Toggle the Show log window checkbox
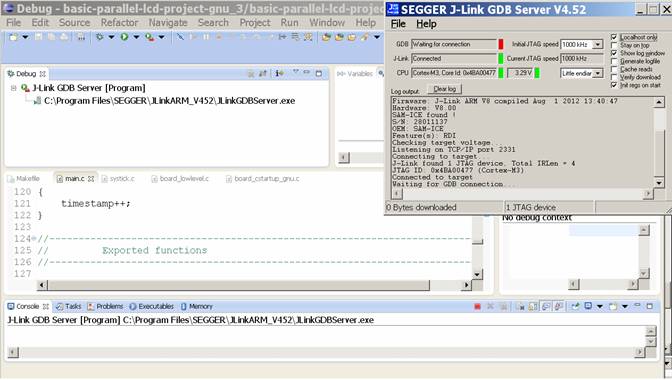 click(x=614, y=53)
